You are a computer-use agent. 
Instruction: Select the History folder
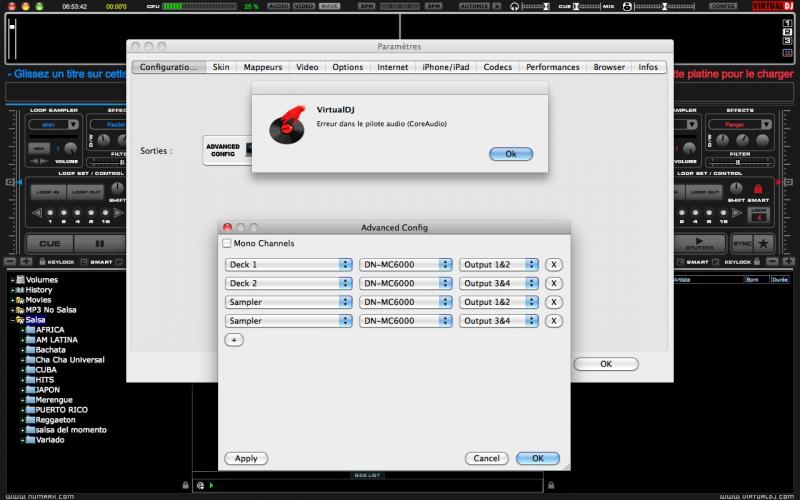tap(39, 290)
